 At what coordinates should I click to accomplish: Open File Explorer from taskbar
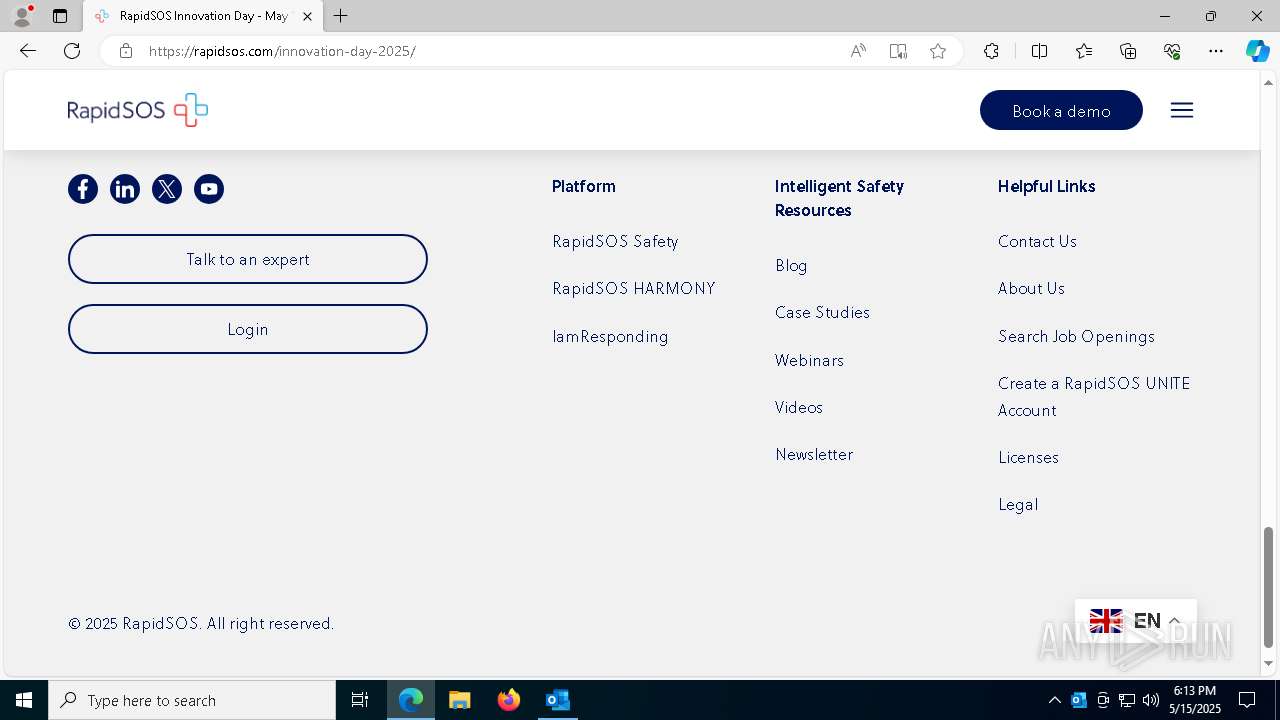tap(459, 700)
